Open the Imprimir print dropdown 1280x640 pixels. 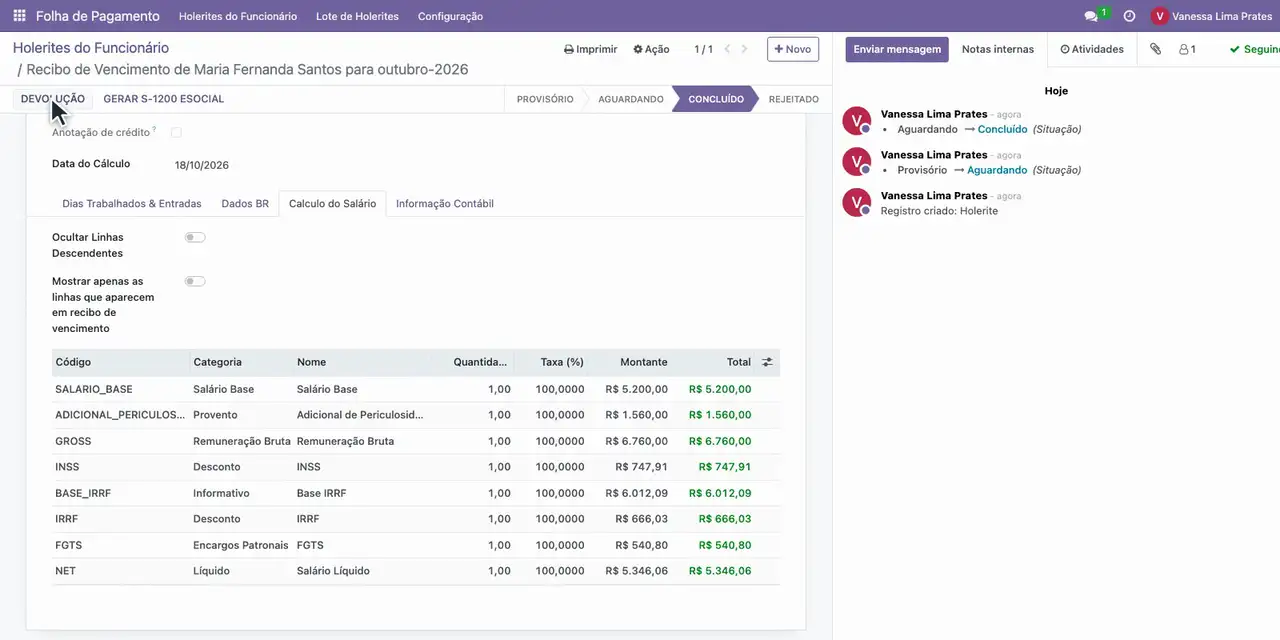click(591, 49)
